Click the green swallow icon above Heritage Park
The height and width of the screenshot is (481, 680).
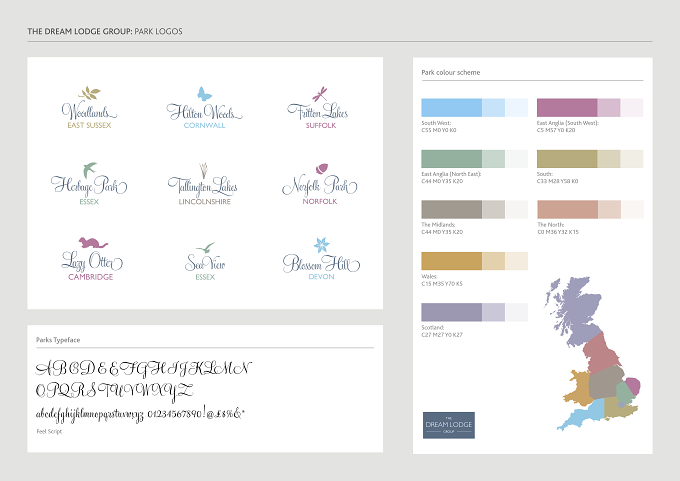pyautogui.click(x=89, y=170)
